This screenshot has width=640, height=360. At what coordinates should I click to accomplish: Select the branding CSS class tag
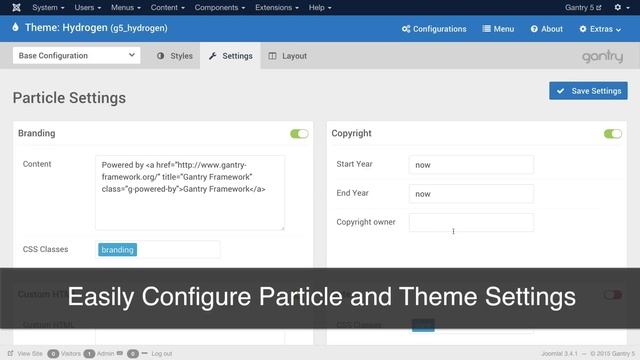pyautogui.click(x=118, y=249)
